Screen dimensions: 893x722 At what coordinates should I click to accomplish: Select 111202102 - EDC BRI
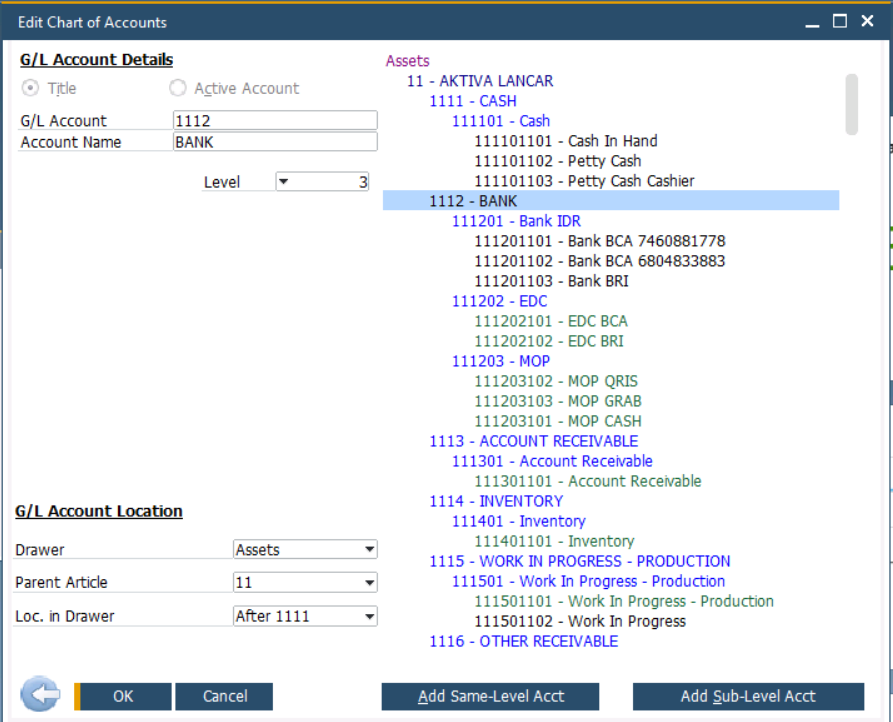[x=549, y=341]
